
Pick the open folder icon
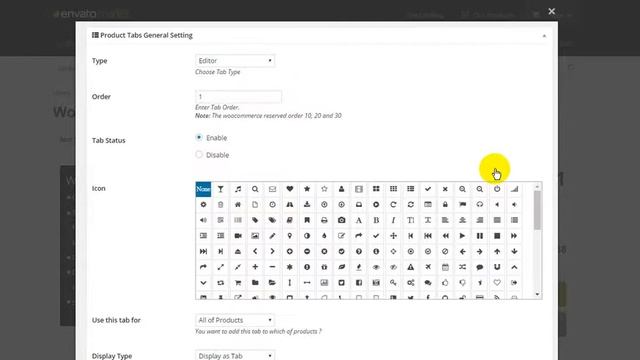[x=272, y=282]
